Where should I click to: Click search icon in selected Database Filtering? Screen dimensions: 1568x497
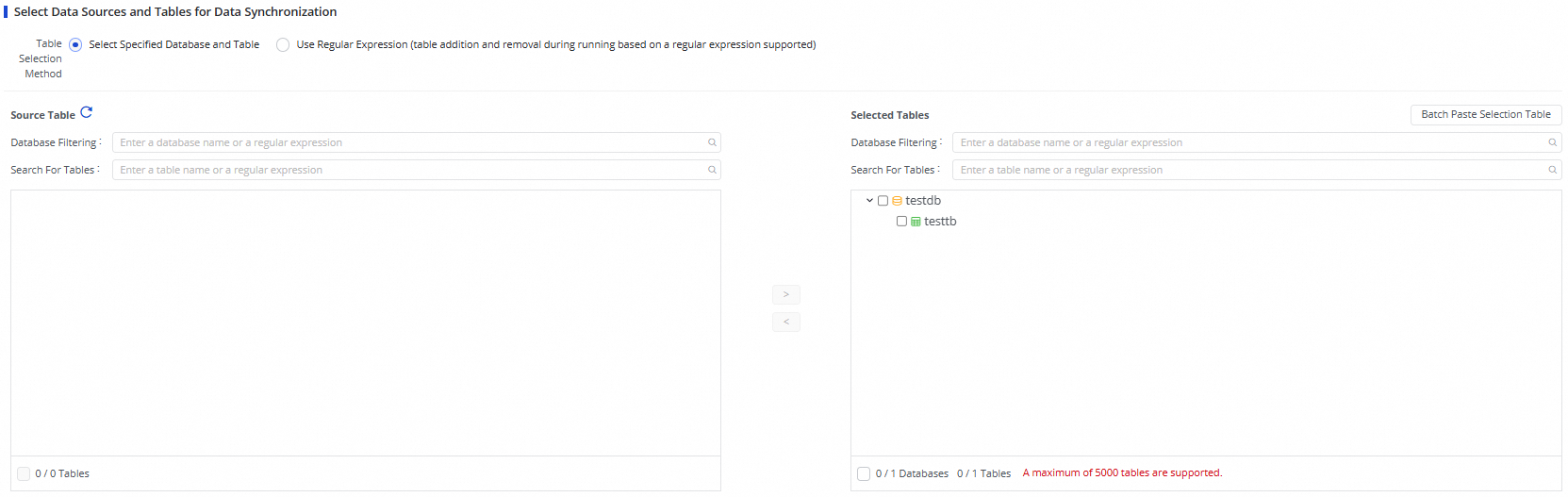[1552, 142]
